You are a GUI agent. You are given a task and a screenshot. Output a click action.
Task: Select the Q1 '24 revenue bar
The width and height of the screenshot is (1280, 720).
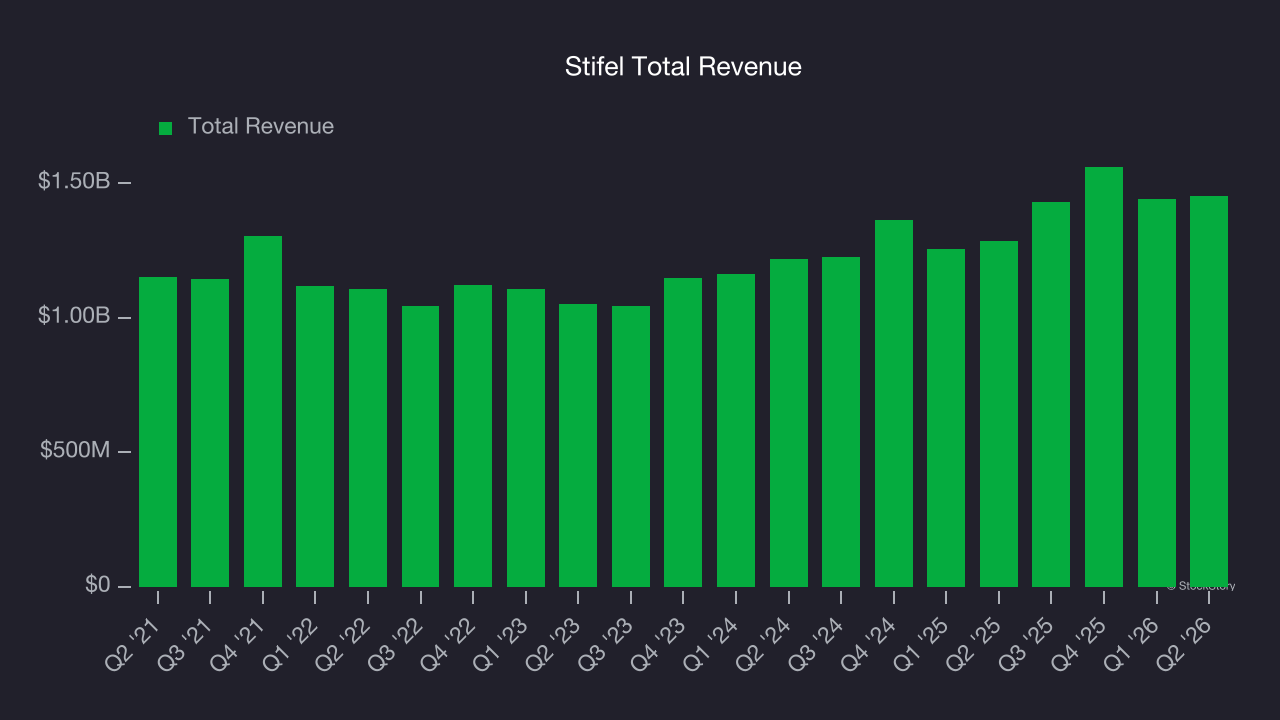point(736,430)
